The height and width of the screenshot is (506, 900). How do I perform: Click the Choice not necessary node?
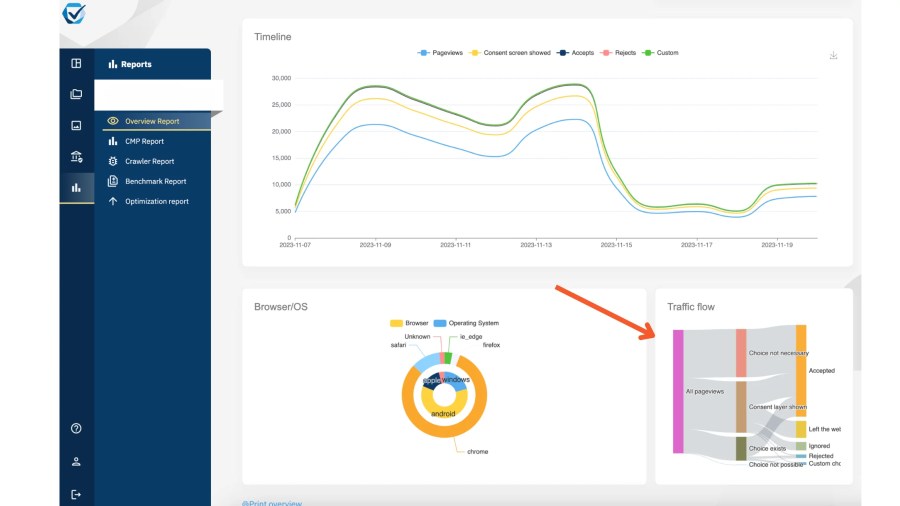tap(741, 353)
